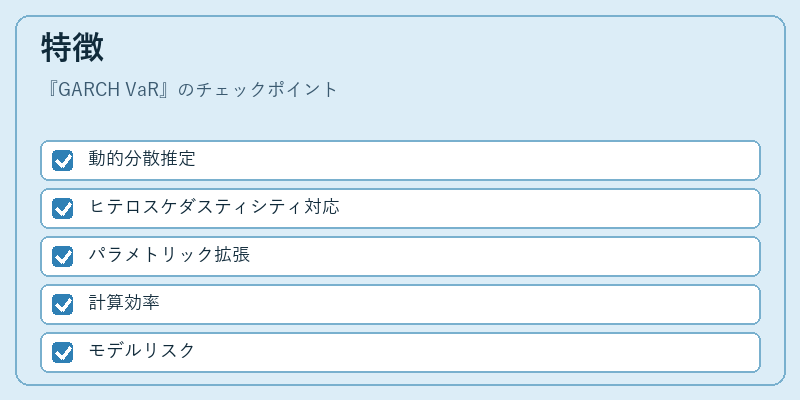
Task: Uncheck the パラメトリック拡張 checkbox
Action: [63, 257]
